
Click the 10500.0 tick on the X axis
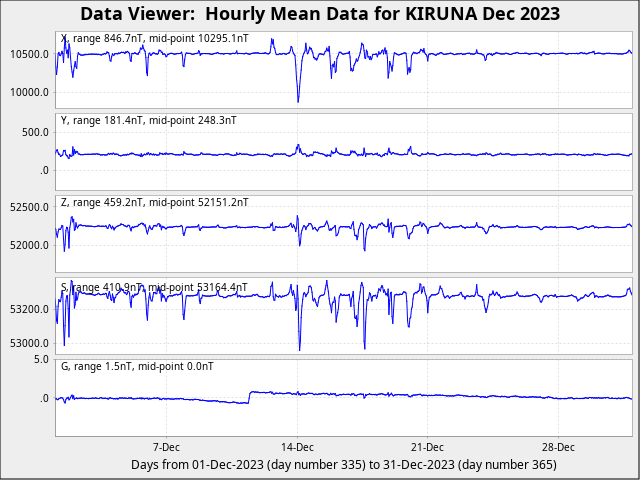(x=29, y=54)
